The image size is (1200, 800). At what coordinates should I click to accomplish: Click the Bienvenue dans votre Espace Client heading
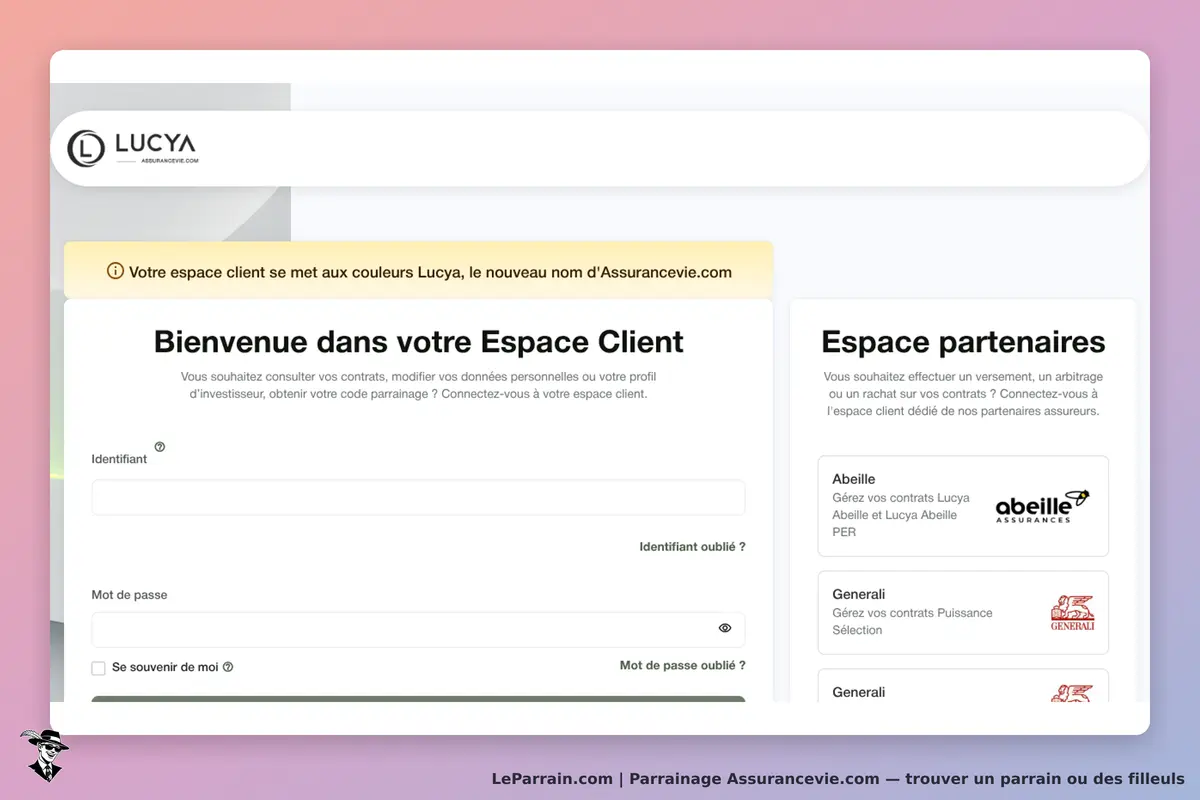click(x=418, y=342)
